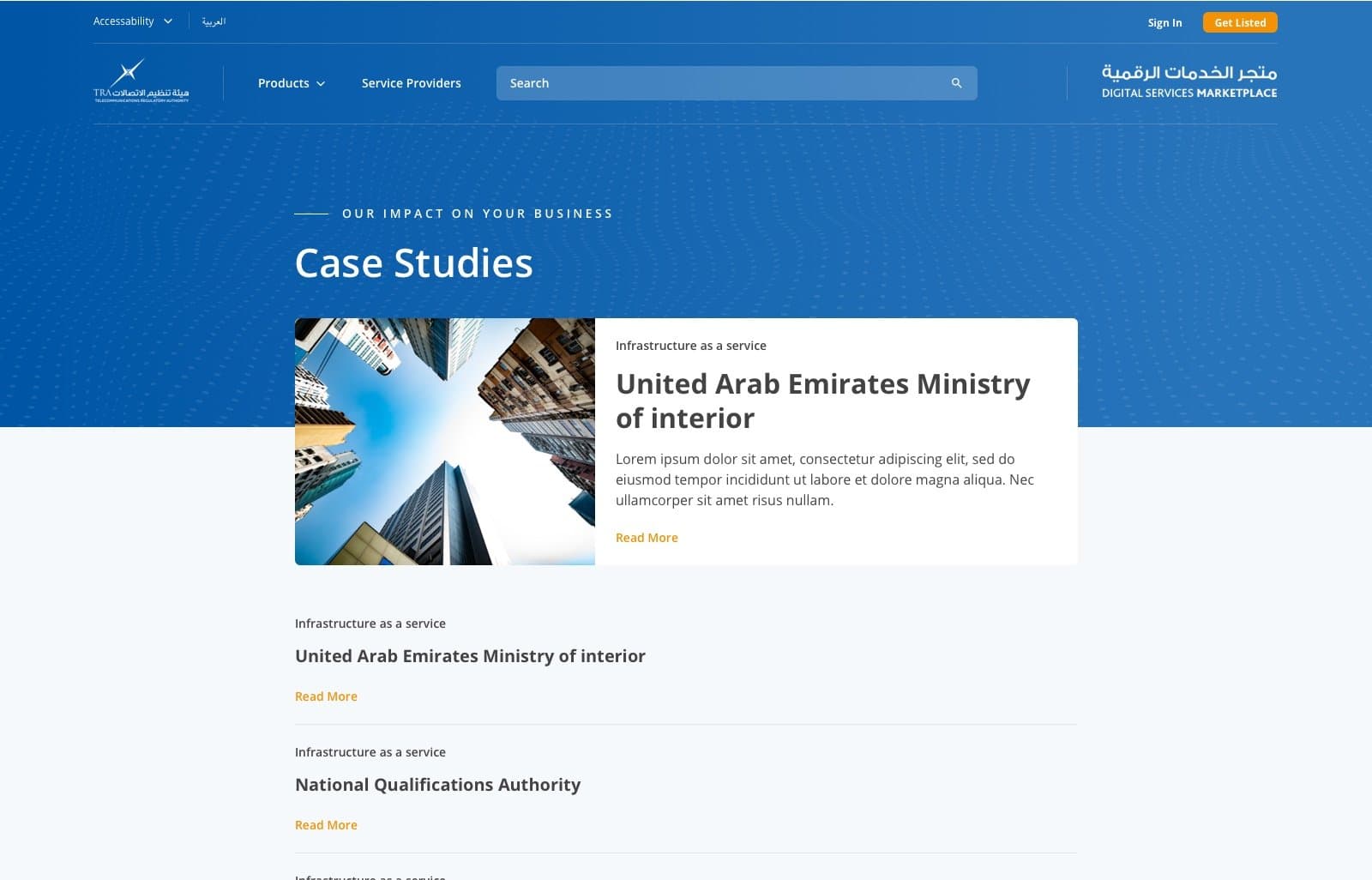Click the Sign In link

(x=1164, y=22)
